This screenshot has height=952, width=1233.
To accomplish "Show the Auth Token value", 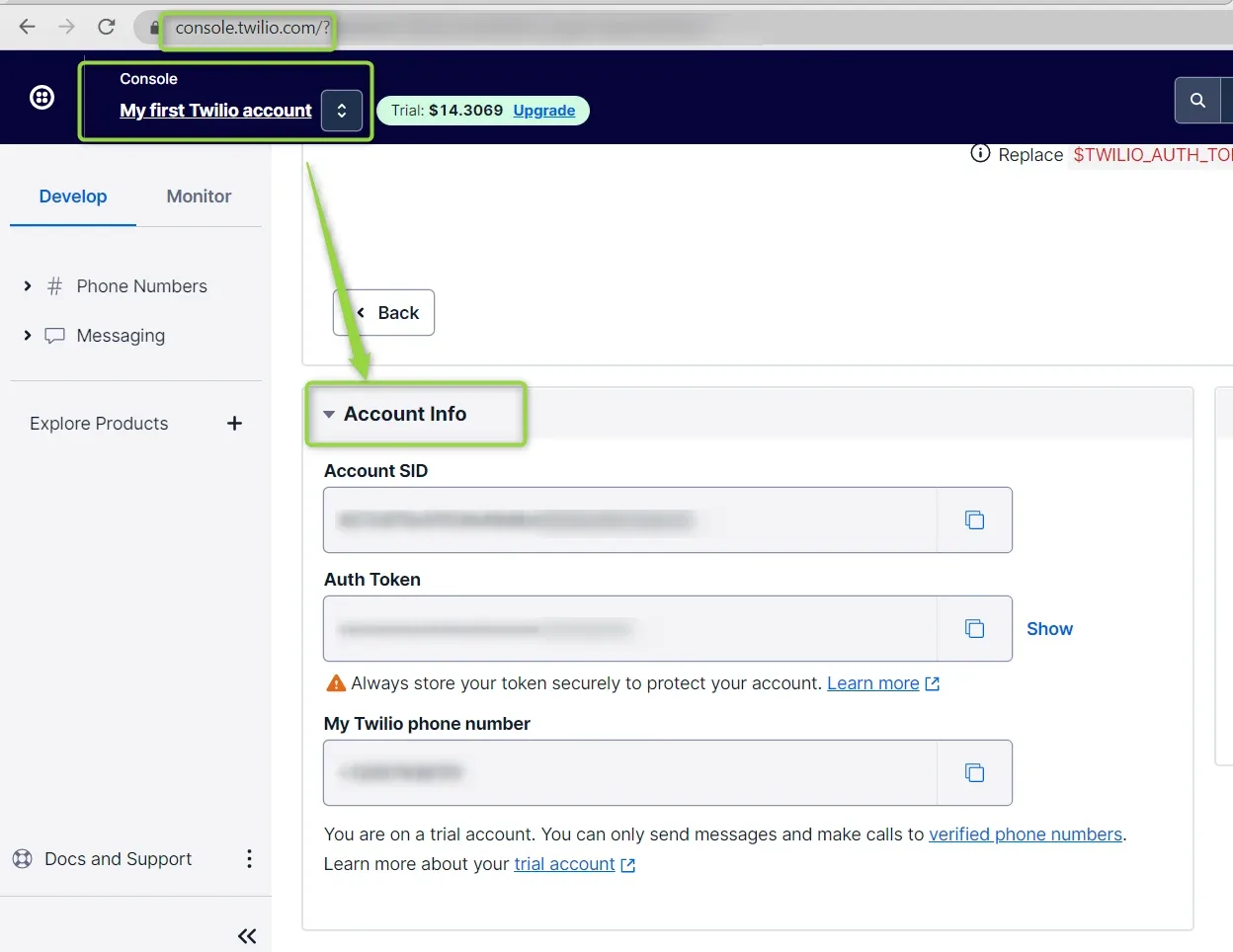I will coord(1049,629).
